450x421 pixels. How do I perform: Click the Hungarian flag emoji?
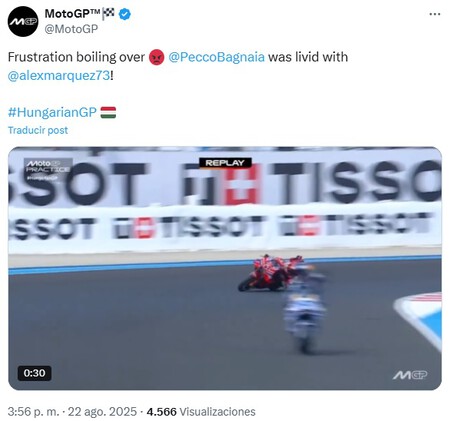tap(108, 112)
